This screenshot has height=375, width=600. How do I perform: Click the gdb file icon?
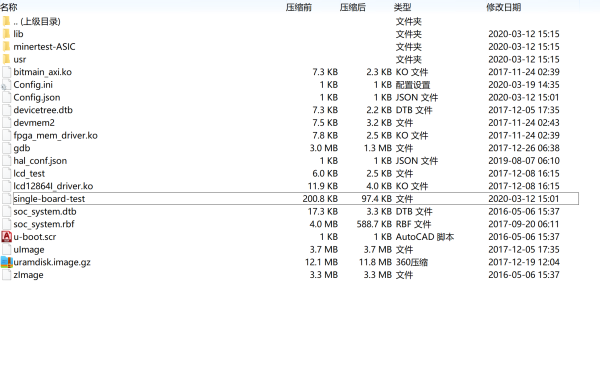6,148
